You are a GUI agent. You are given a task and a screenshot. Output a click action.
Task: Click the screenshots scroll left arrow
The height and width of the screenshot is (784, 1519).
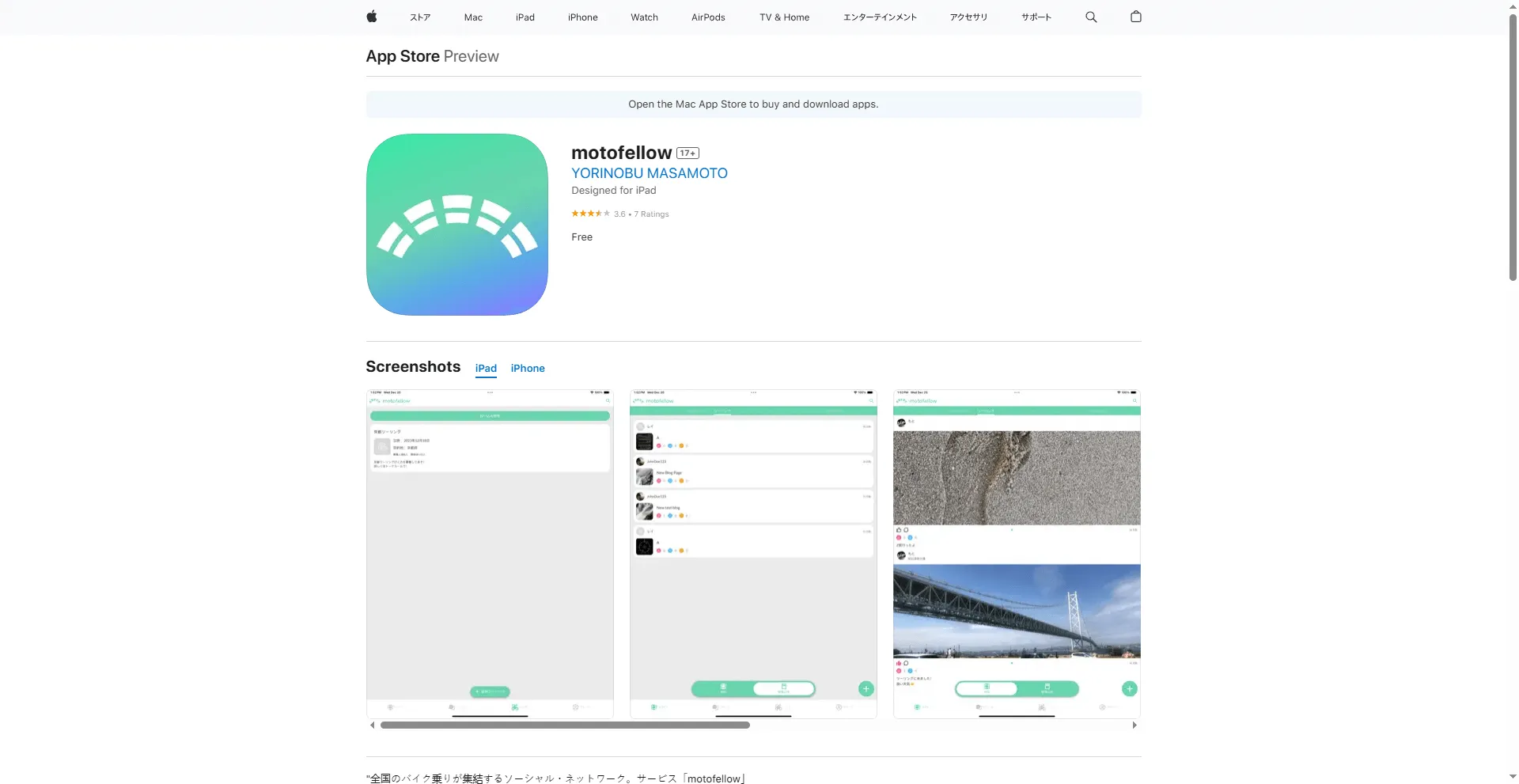click(372, 725)
